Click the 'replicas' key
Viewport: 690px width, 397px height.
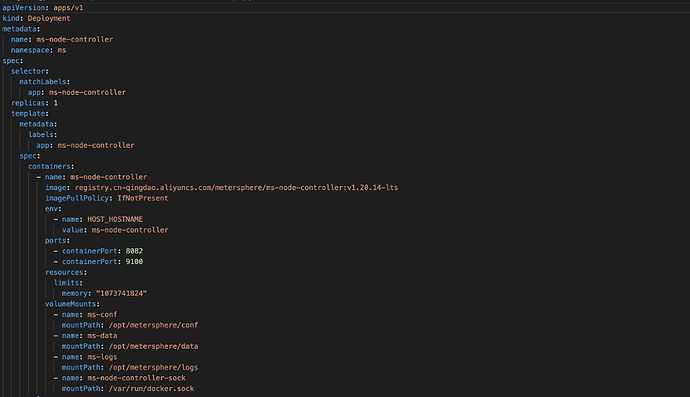(28, 103)
